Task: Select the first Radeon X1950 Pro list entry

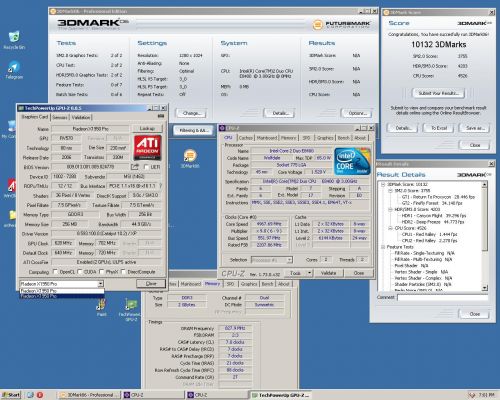Action: pos(62,291)
